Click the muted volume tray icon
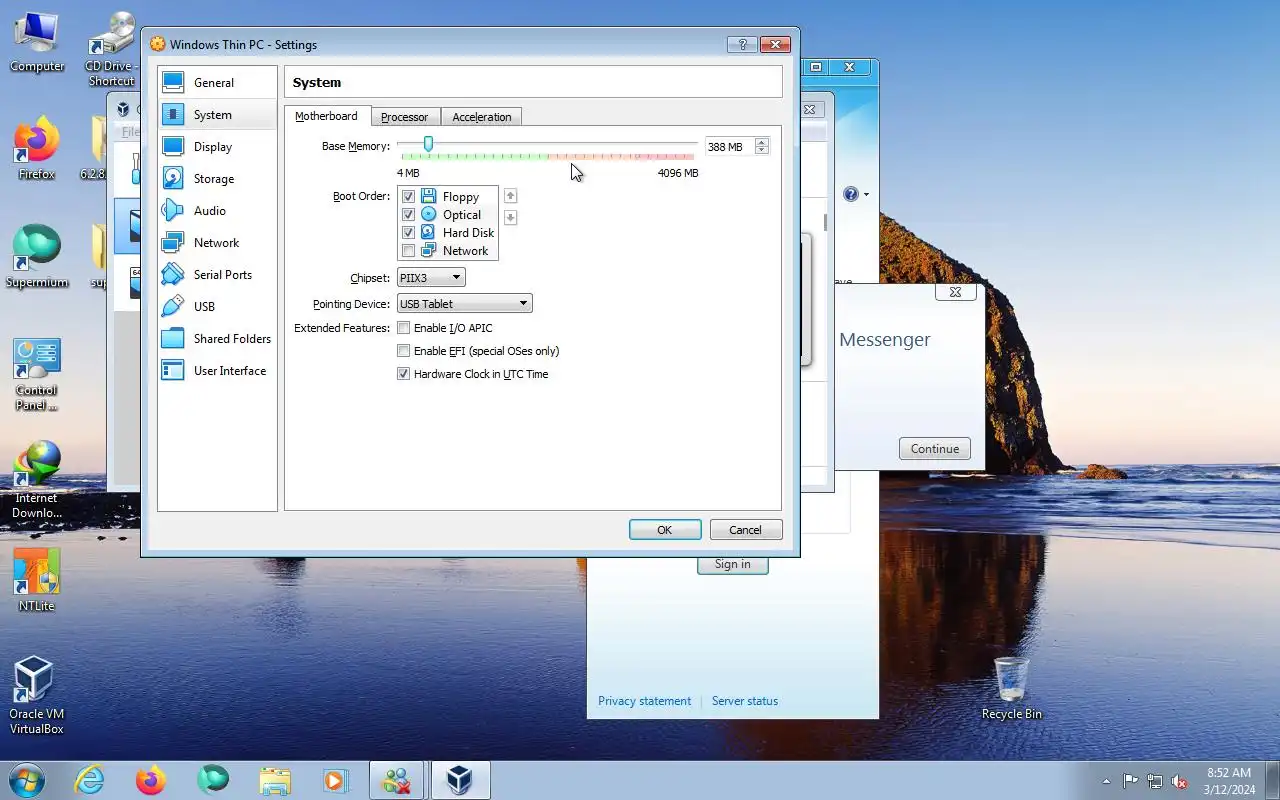Screen dimensions: 1280x800 [1179, 781]
